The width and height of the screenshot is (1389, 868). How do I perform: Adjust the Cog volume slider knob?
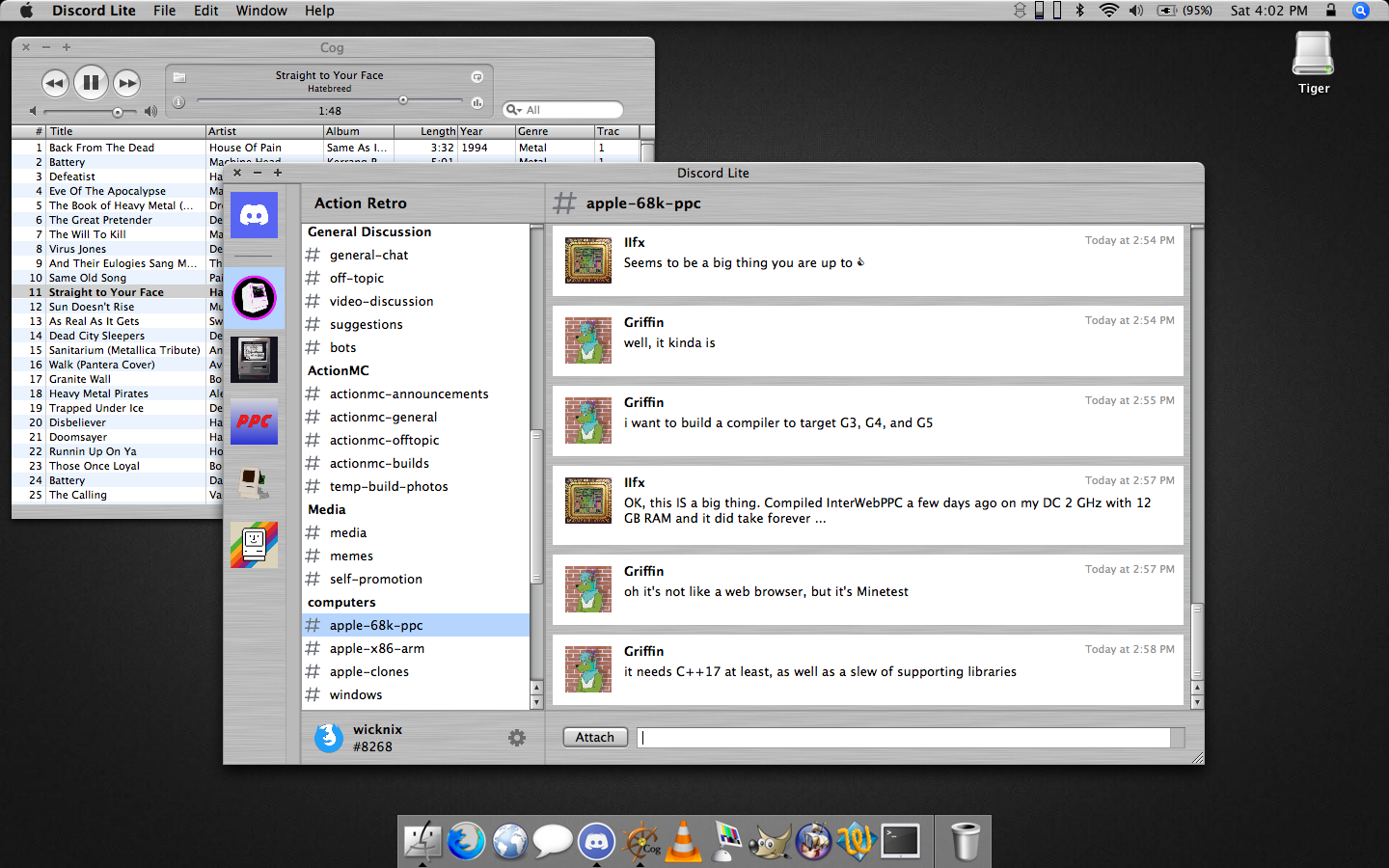click(x=118, y=112)
